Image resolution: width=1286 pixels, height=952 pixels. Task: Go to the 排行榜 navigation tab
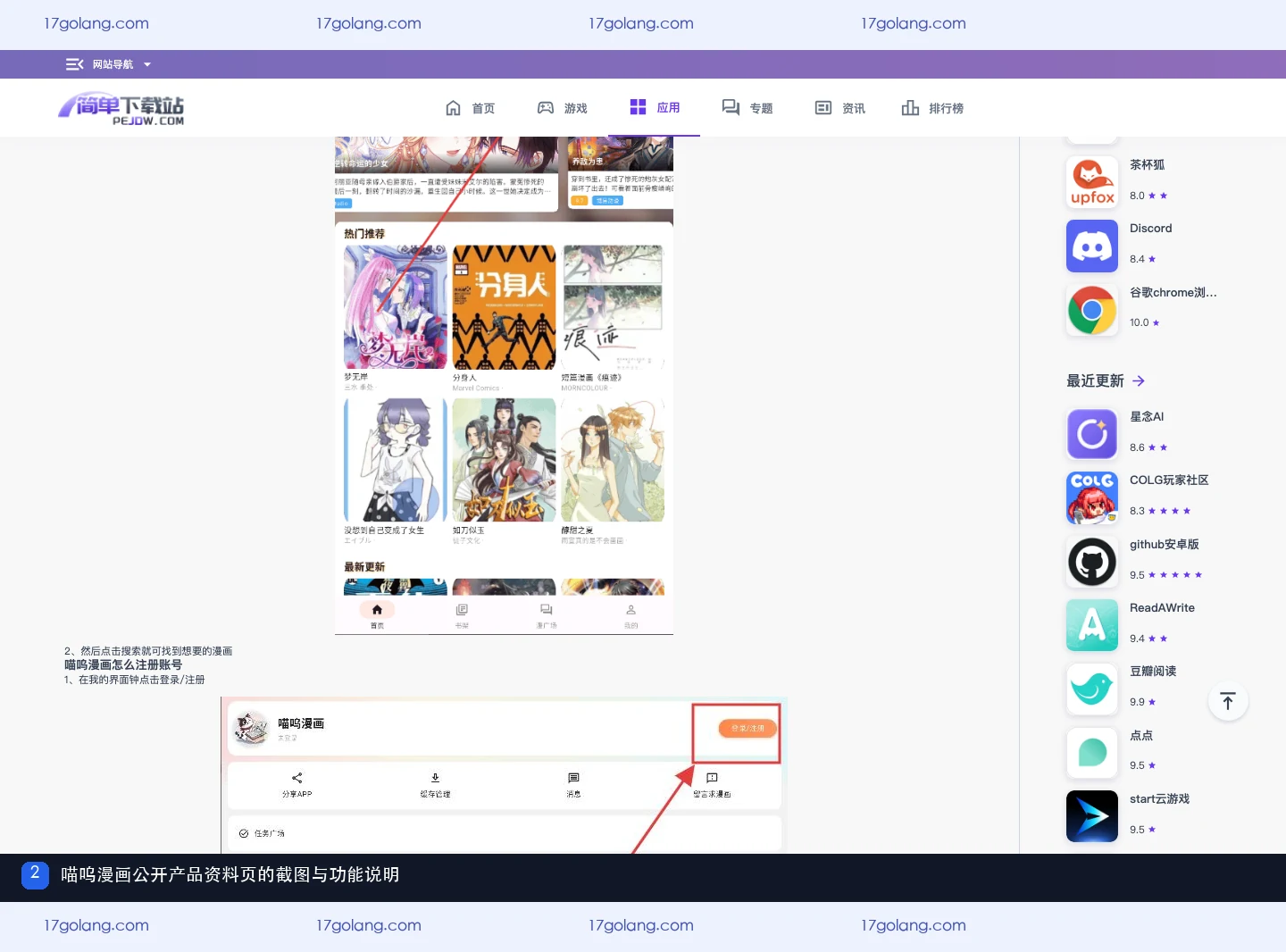933,108
